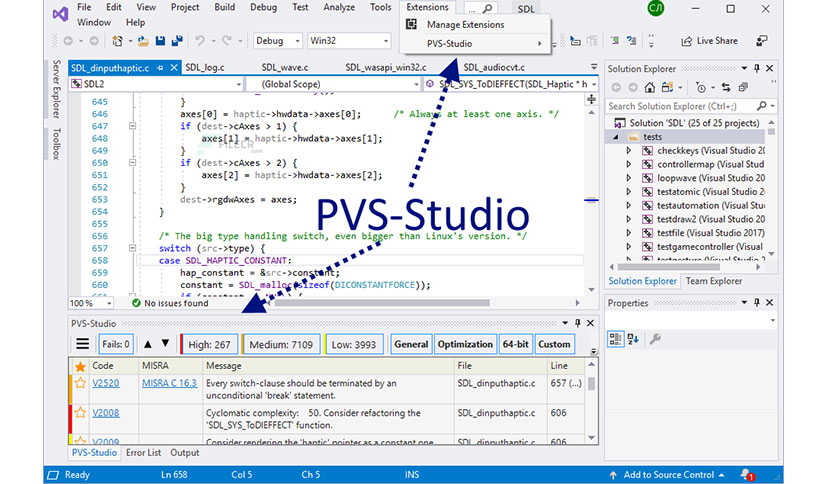Click the Save All icon
Image resolution: width=836 pixels, height=484 pixels.
tap(177, 41)
